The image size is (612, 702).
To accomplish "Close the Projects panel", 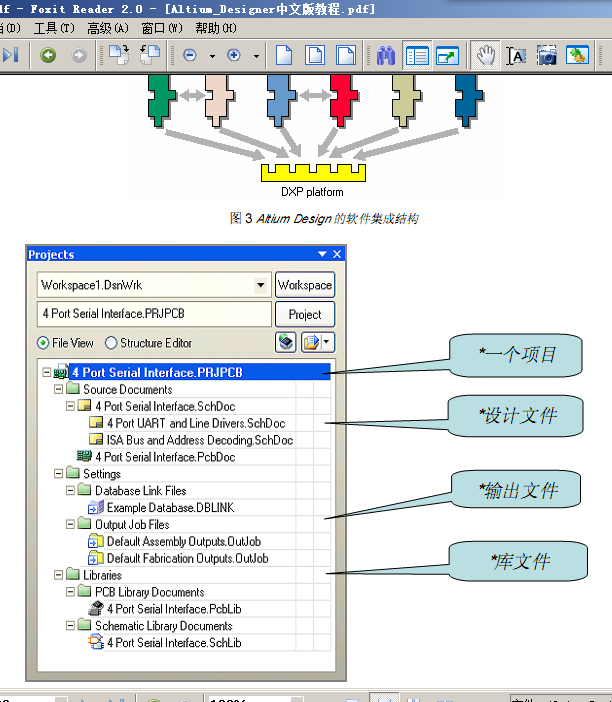I will [x=337, y=254].
